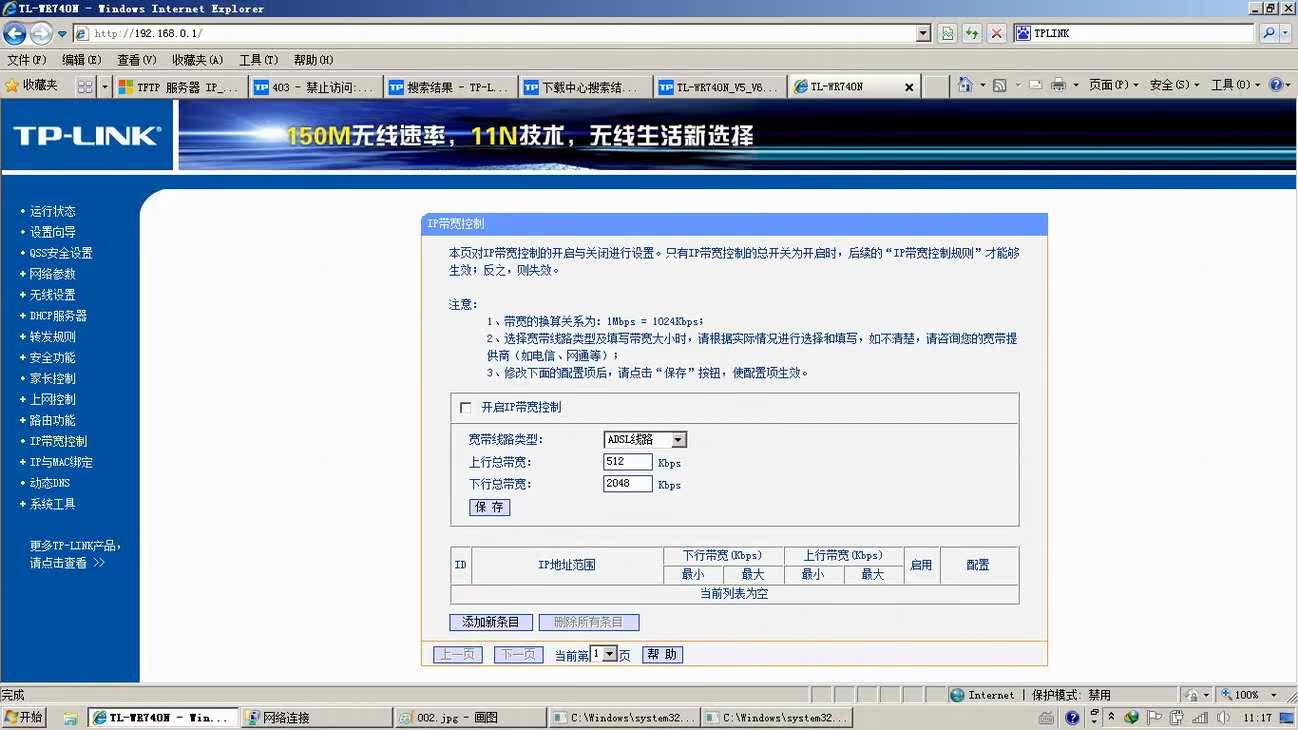Viewport: 1298px width, 730px height.
Task: Open Quick Tabs grid icon
Action: (x=85, y=87)
